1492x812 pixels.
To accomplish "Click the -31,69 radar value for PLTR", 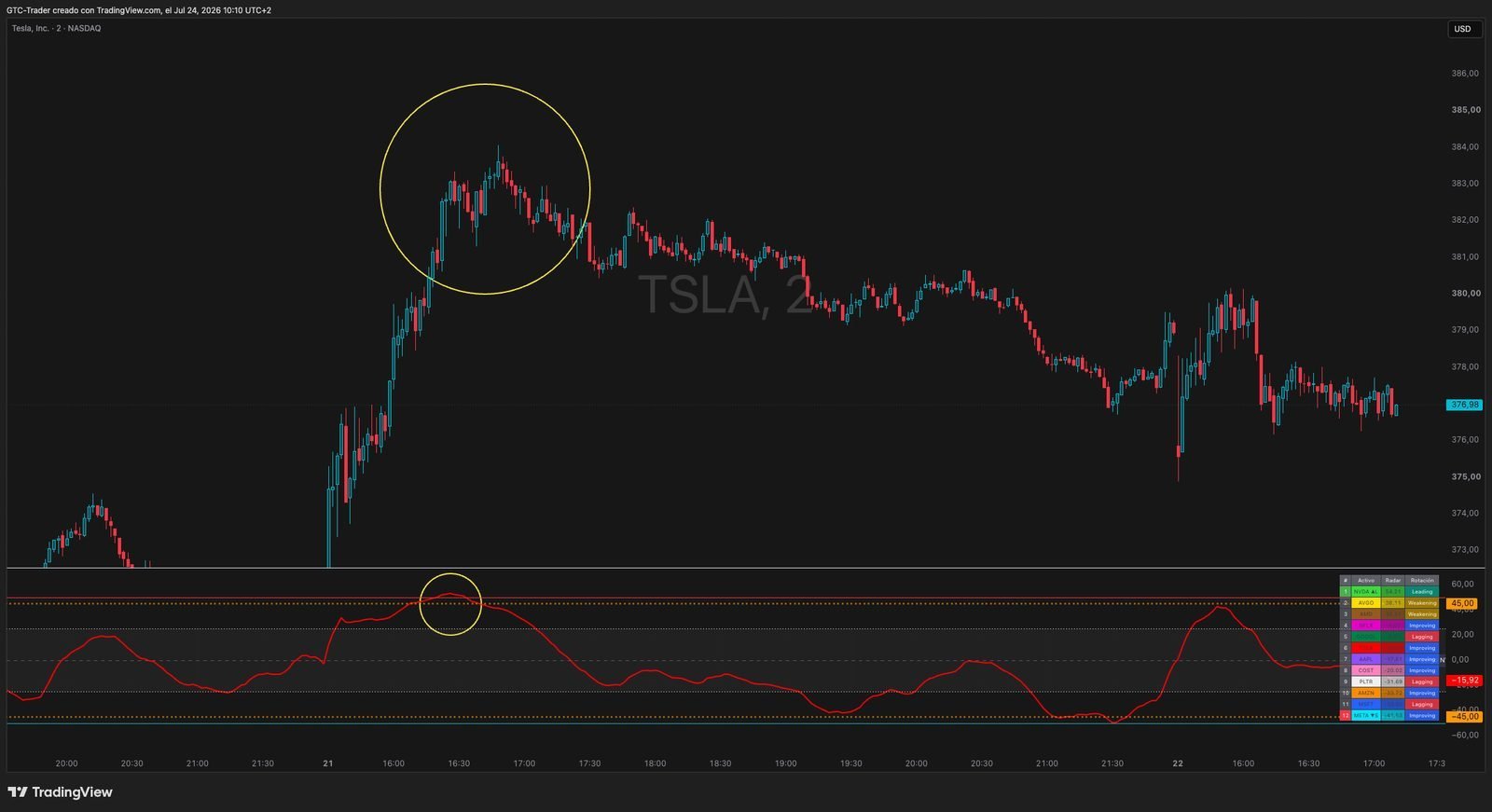I will 1393,681.
